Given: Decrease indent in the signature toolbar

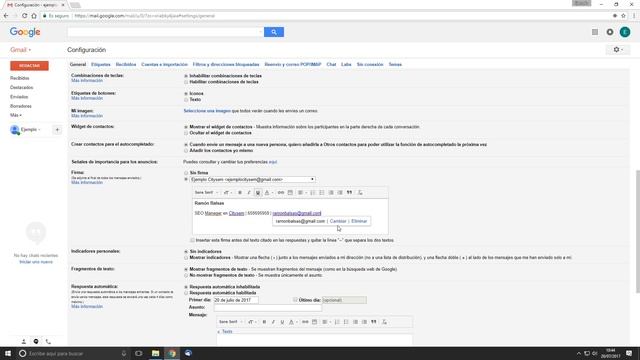Looking at the screenshot, I should (331, 192).
